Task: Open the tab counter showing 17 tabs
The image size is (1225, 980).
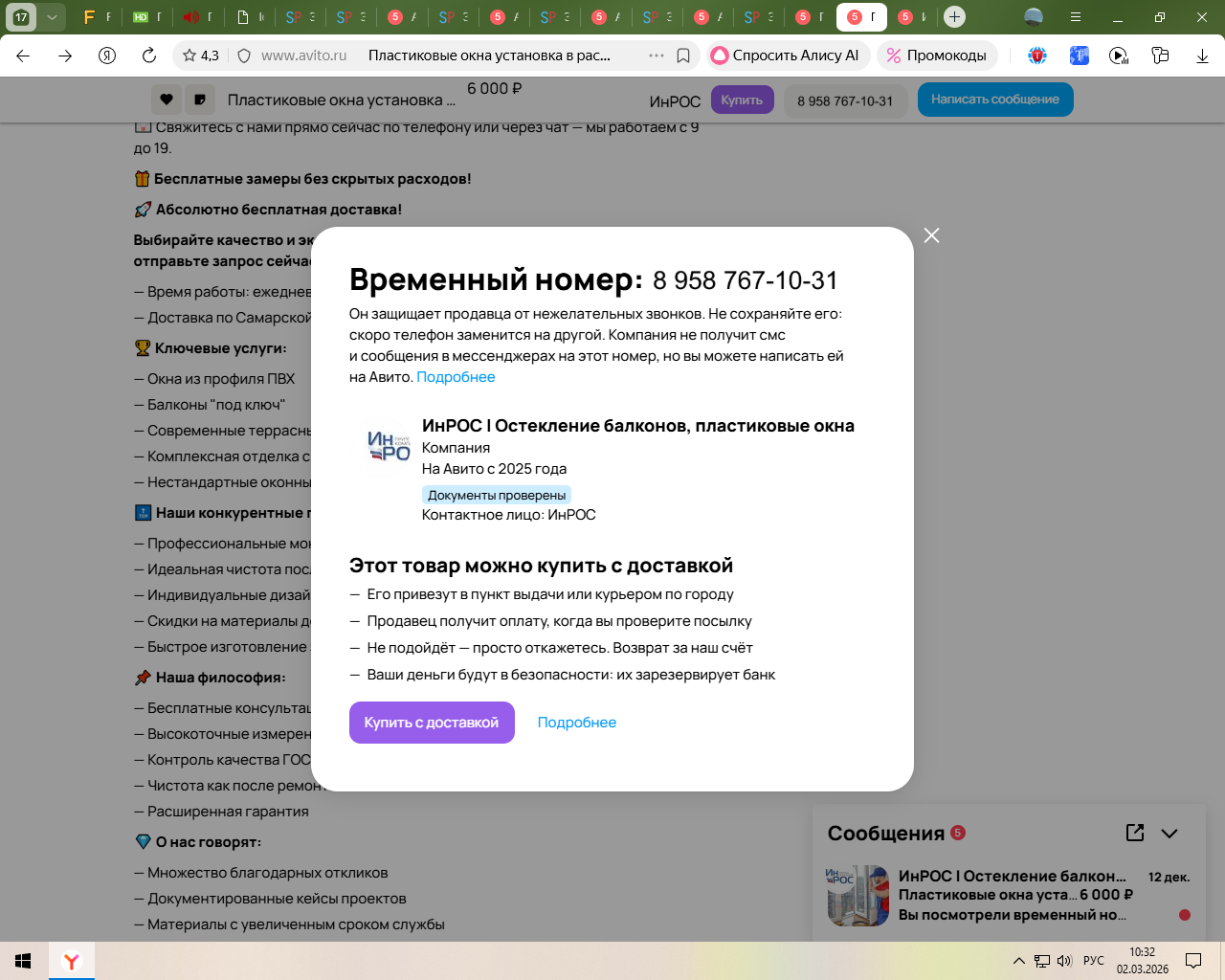Action: click(x=21, y=17)
